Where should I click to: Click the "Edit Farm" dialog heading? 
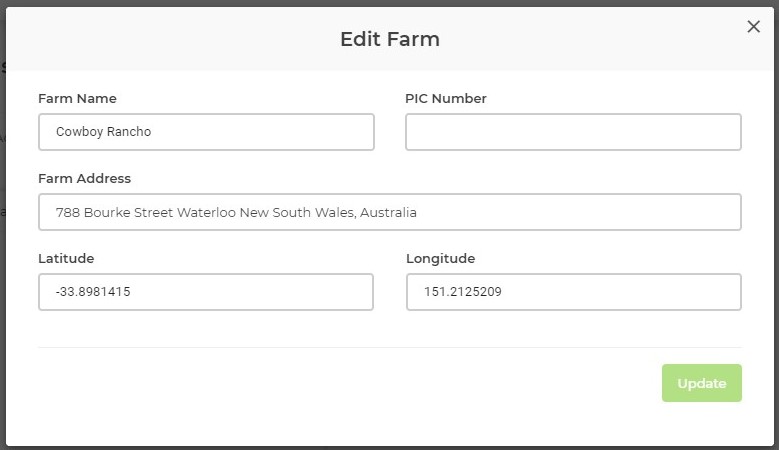click(389, 40)
